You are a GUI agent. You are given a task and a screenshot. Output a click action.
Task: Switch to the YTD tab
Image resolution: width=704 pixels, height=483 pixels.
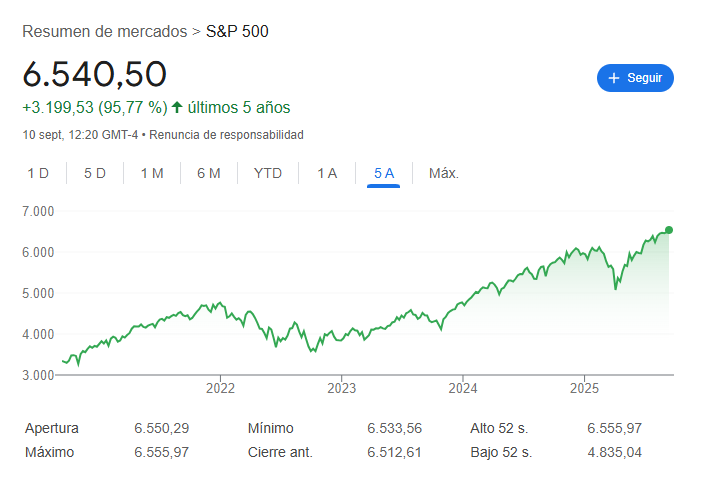click(x=268, y=173)
